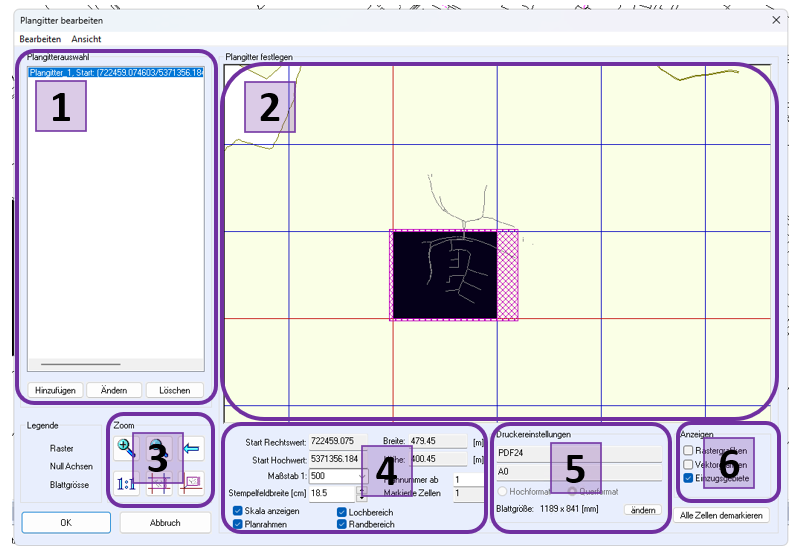Open the Bearbeiten menu

(40, 38)
